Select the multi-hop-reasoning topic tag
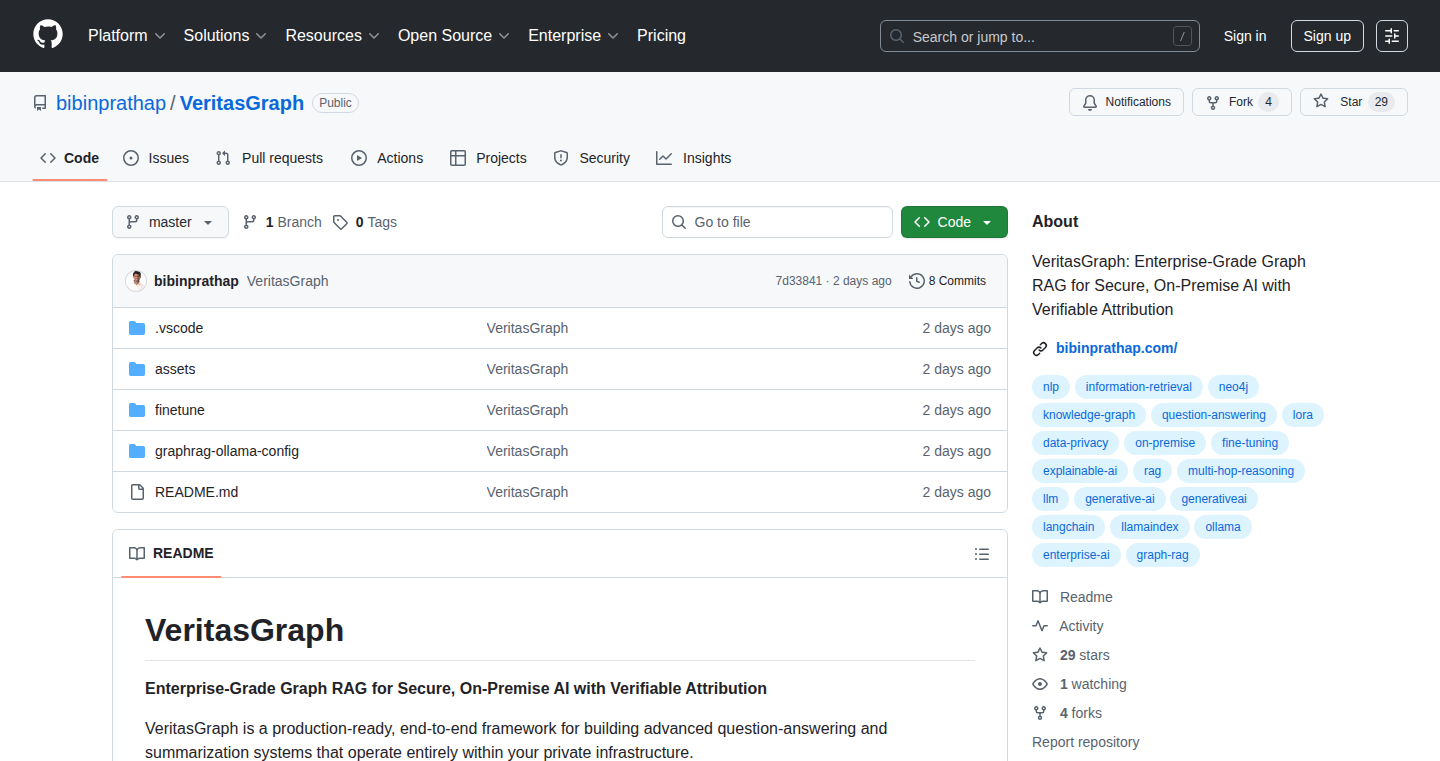Viewport: 1440px width, 761px height. coord(1240,471)
